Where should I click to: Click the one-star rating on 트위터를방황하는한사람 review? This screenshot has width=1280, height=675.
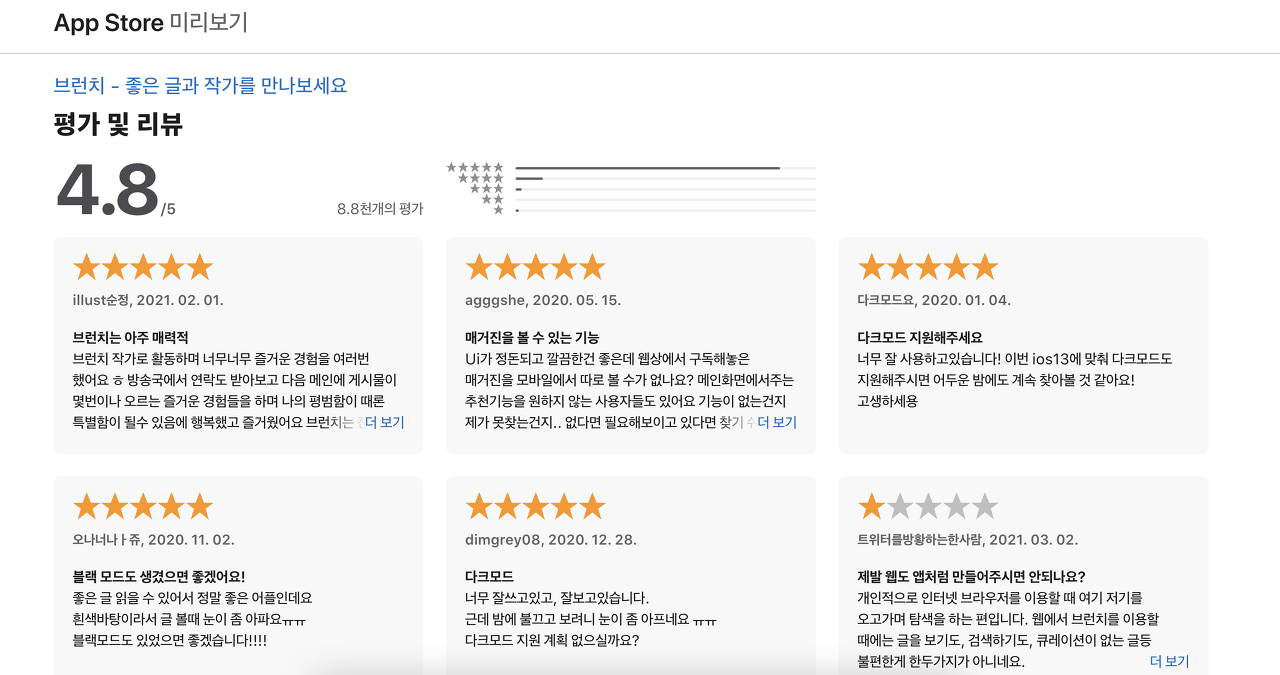(928, 506)
